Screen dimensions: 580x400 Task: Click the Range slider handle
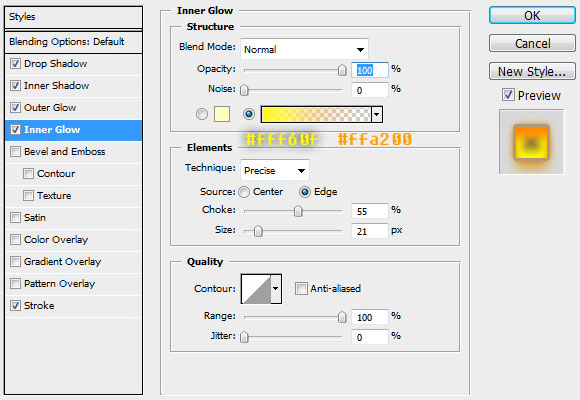pos(342,317)
